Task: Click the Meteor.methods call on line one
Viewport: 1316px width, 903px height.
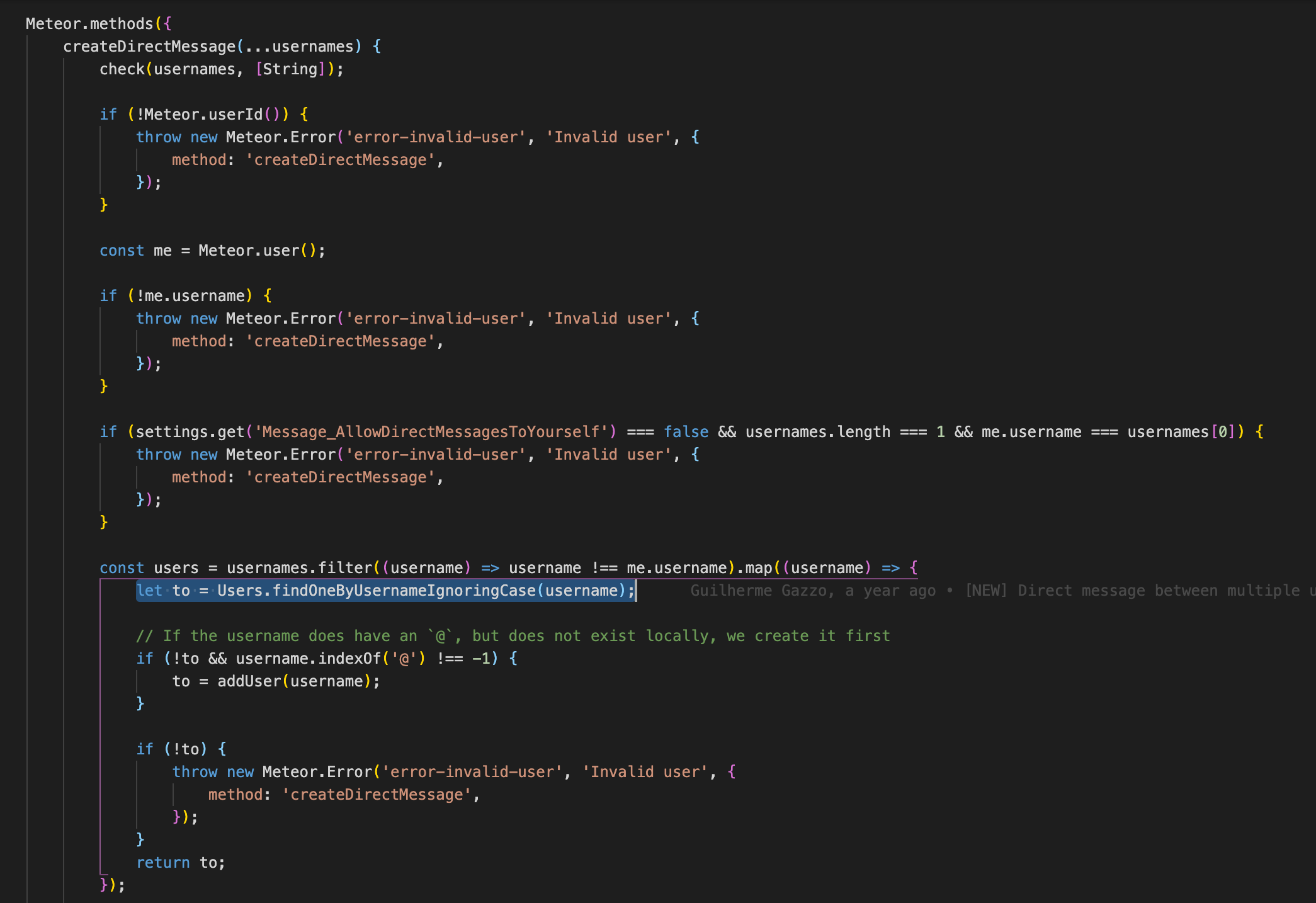Action: (82, 23)
